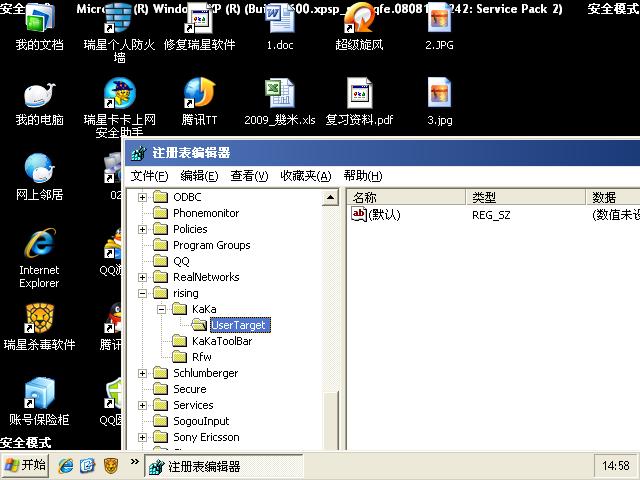Image resolution: width=640 pixels, height=480 pixels.
Task: Open the 查看(V) menu
Action: 249,176
